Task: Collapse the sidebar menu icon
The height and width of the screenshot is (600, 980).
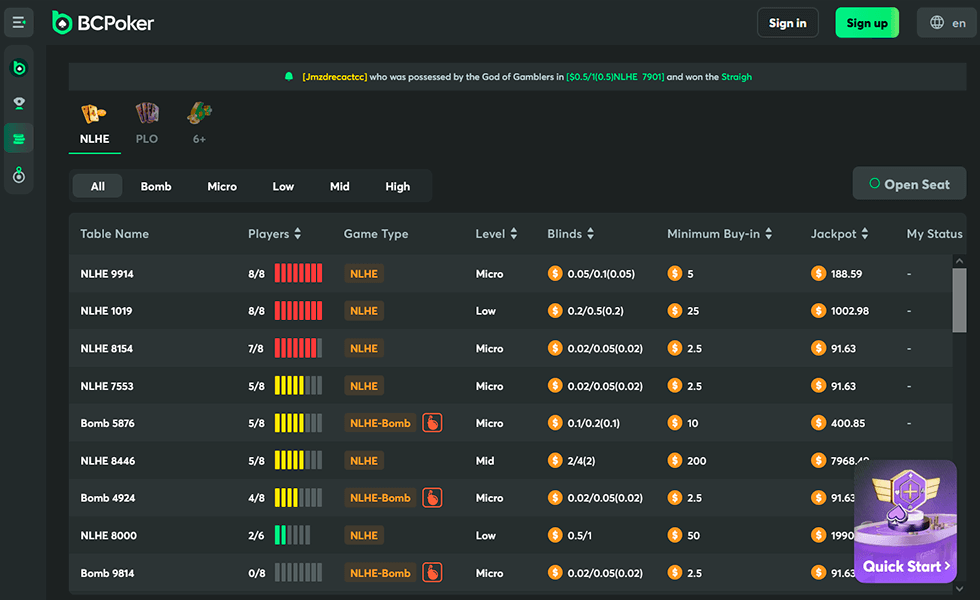Action: 19,22
